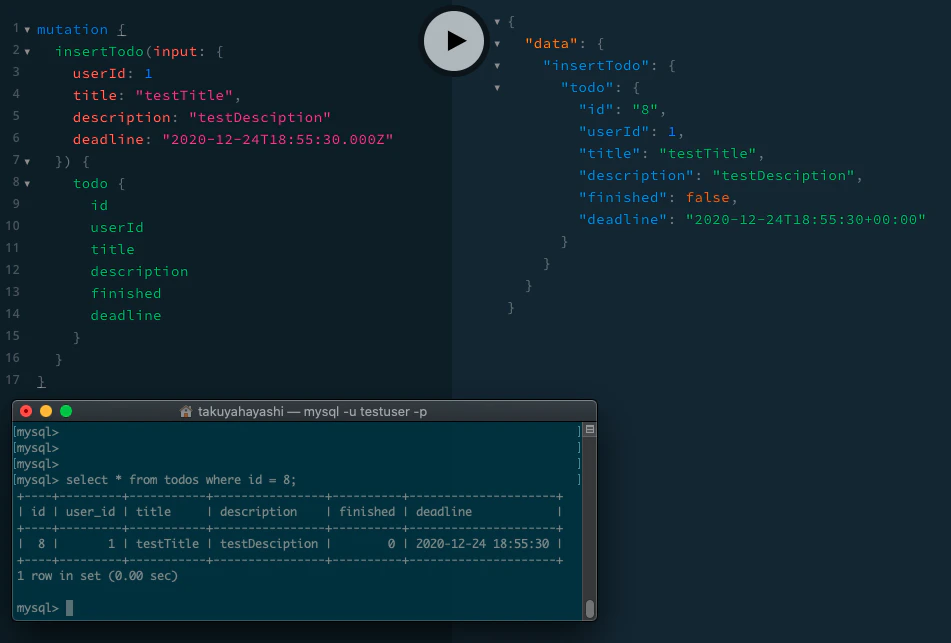This screenshot has height=643, width=951.
Task: Click the deadline value "2020-12-24T18:55:30.000Z" in query
Action: click(278, 140)
